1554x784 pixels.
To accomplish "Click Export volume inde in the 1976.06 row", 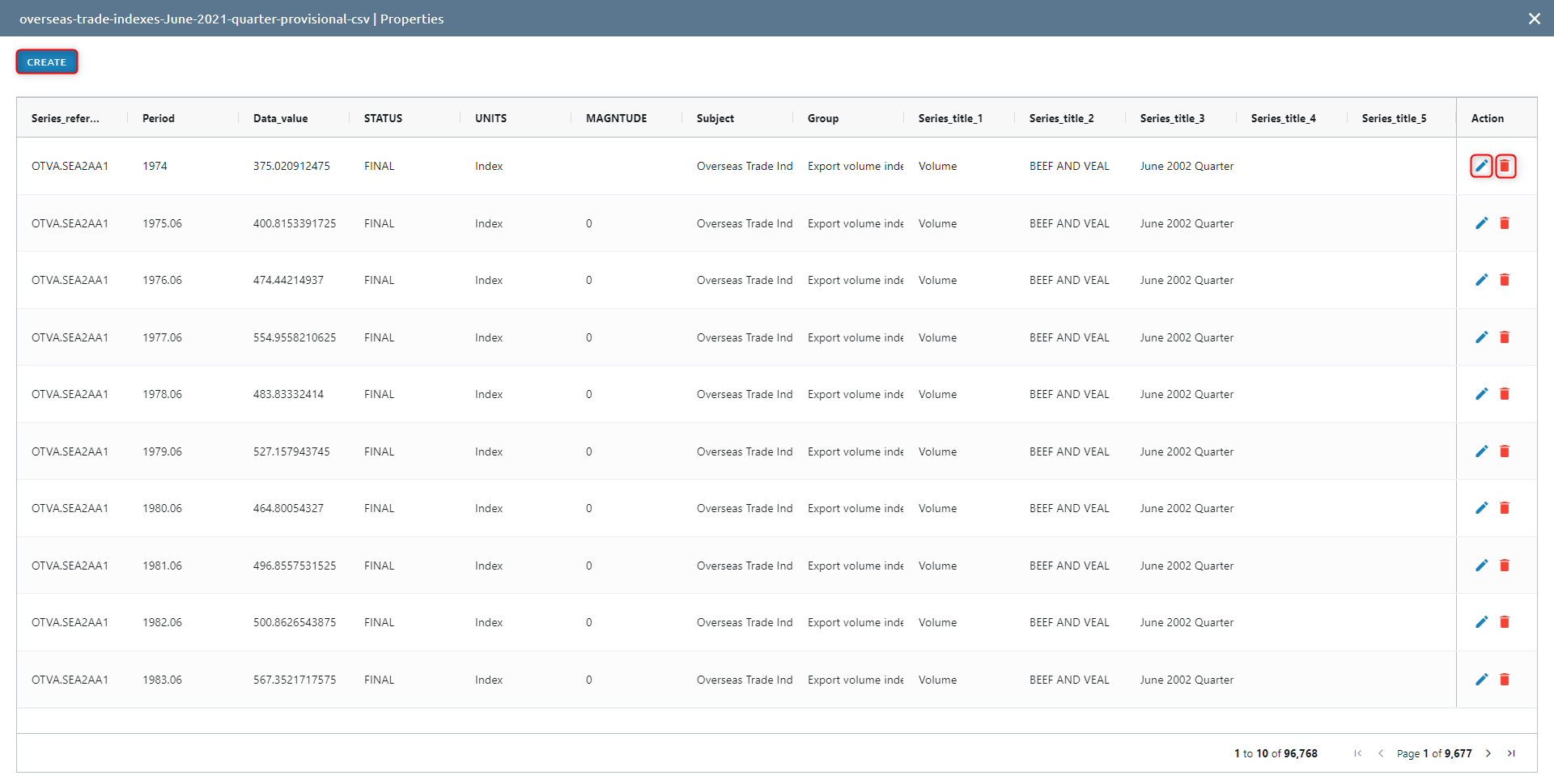I will [856, 280].
